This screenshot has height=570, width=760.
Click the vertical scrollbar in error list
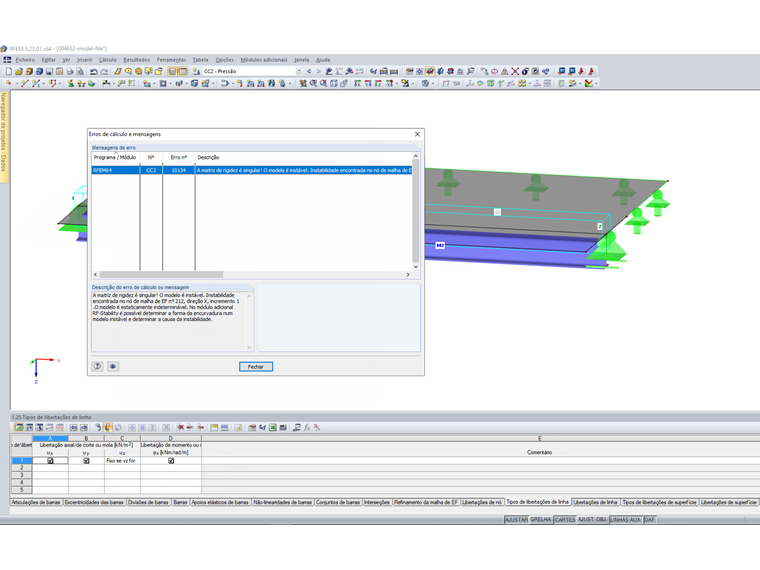pos(415,211)
